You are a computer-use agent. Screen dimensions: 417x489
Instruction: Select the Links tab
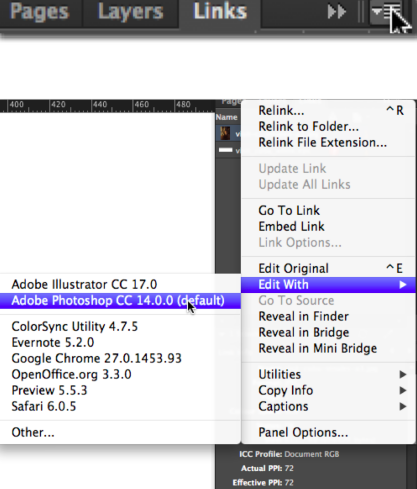click(220, 12)
